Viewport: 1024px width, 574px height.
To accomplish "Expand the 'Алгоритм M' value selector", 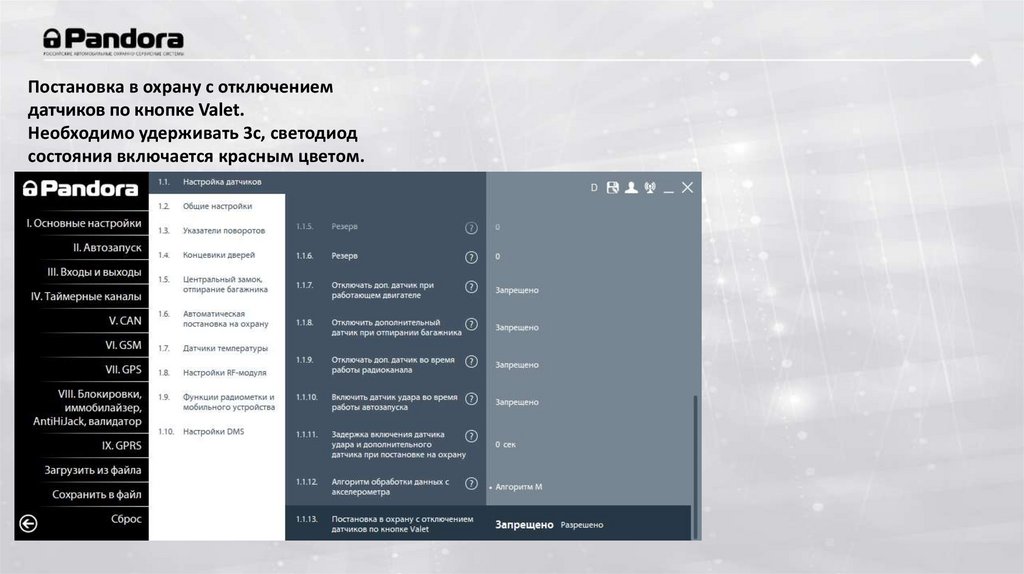I will 519,486.
